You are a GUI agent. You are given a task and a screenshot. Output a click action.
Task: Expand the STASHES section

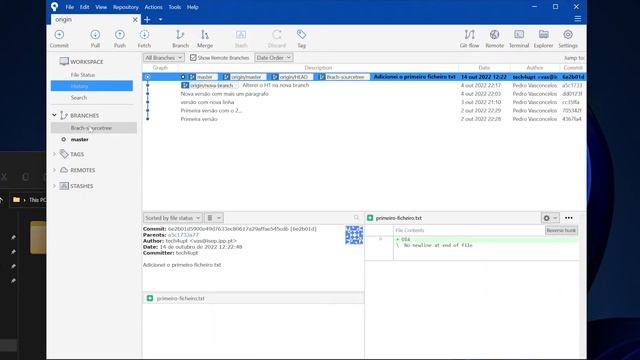click(54, 186)
